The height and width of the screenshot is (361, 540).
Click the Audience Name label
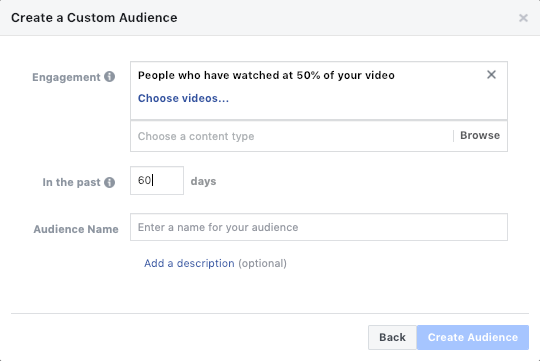pyautogui.click(x=76, y=229)
